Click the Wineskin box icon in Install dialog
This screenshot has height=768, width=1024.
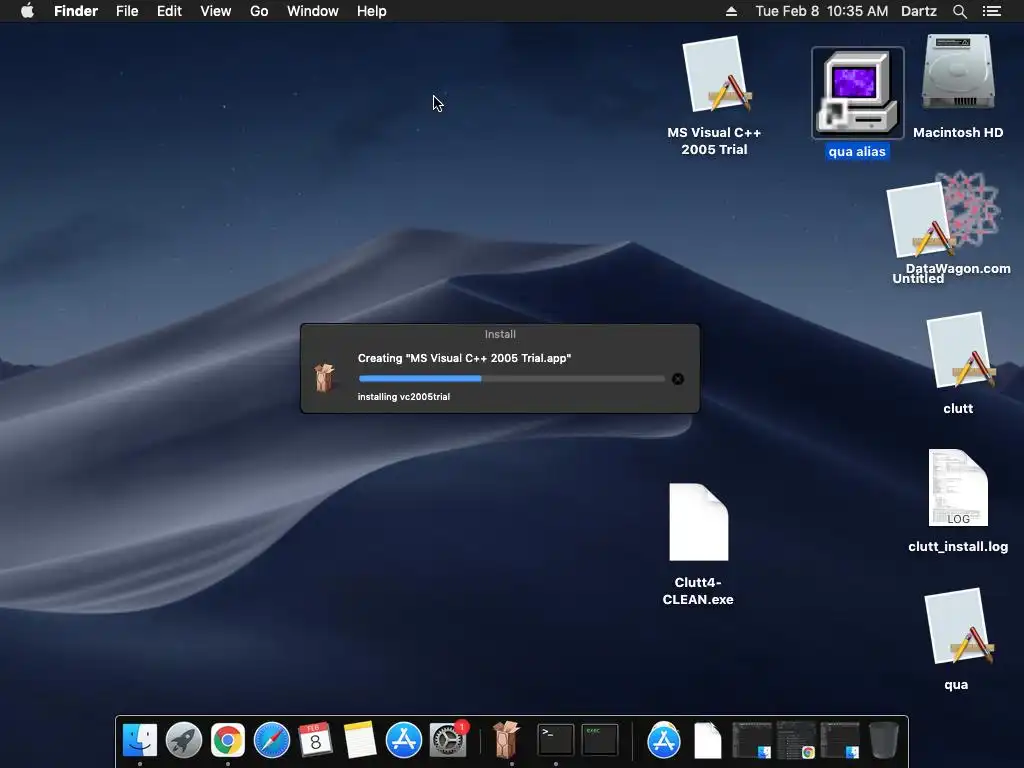(325, 377)
